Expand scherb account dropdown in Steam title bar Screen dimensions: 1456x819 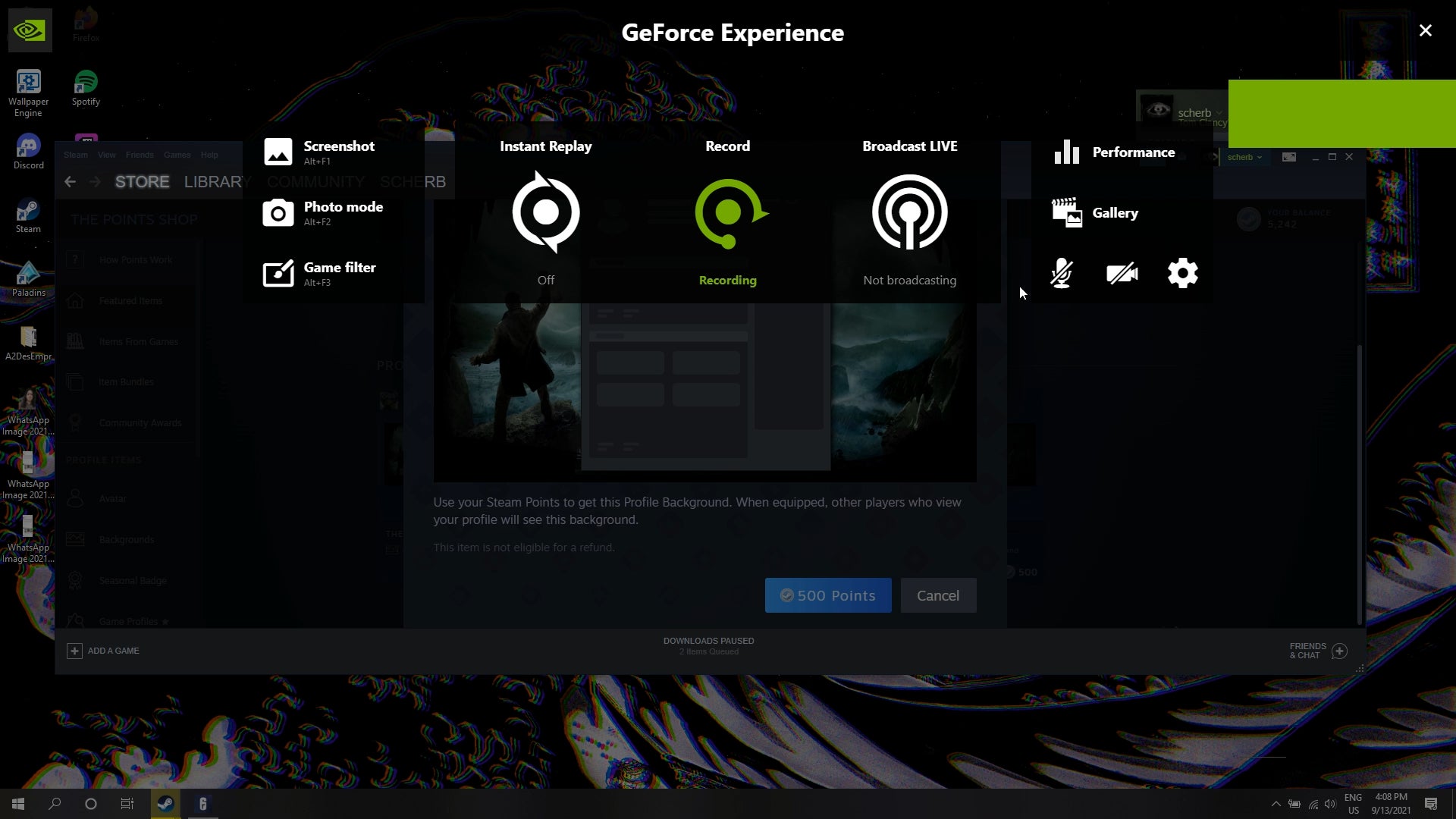point(1244,157)
